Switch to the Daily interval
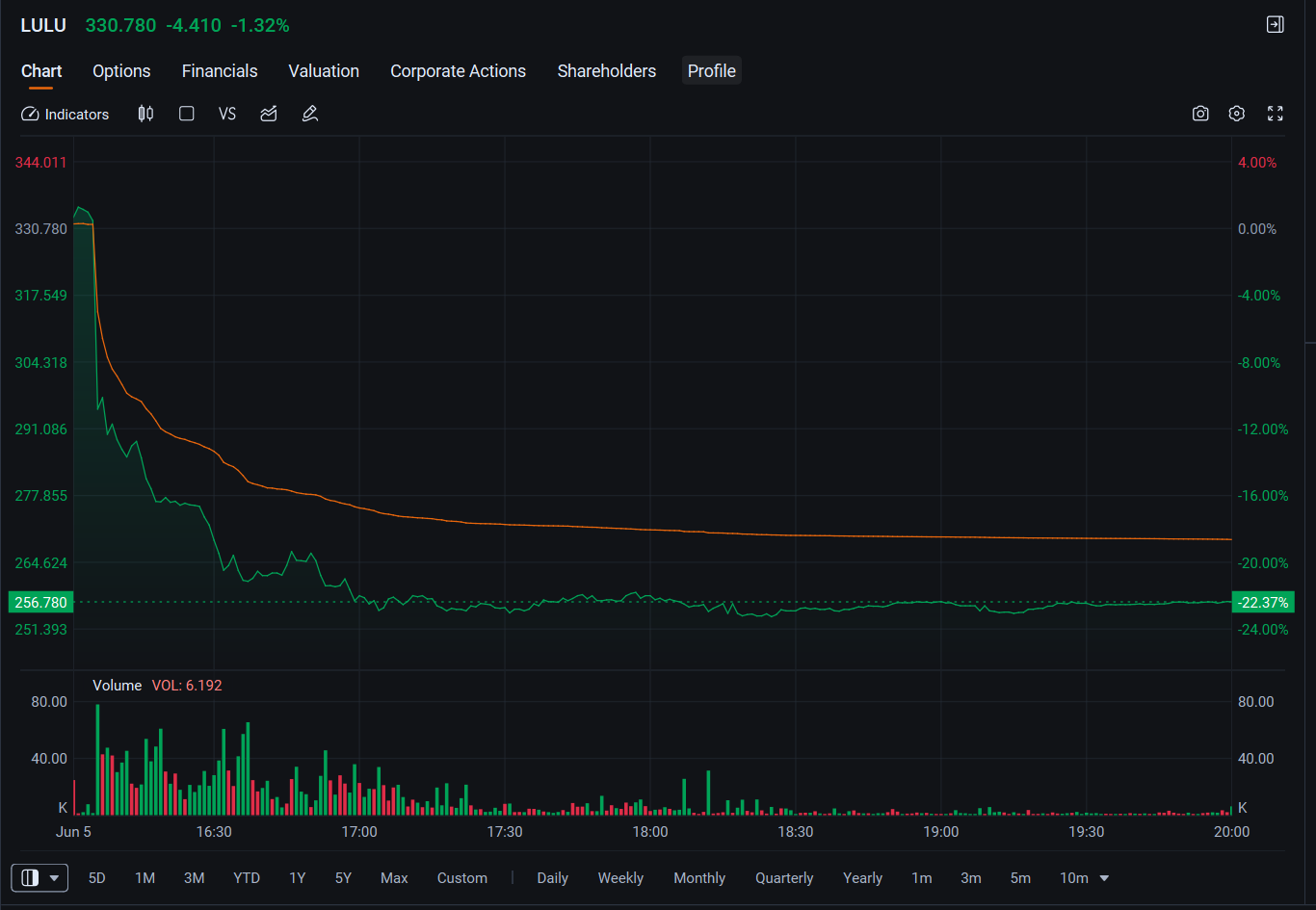The width and height of the screenshot is (1316, 910). click(553, 878)
